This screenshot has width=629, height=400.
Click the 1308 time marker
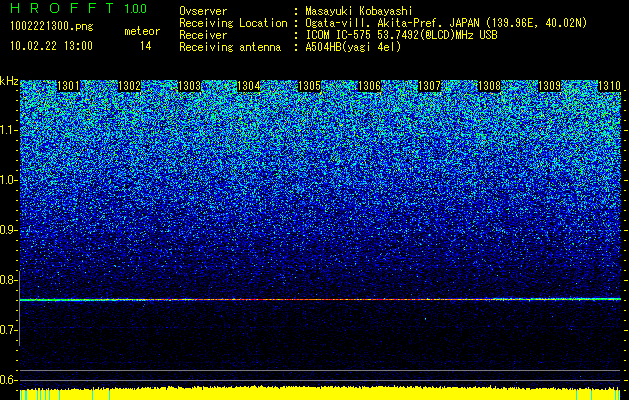(489, 86)
